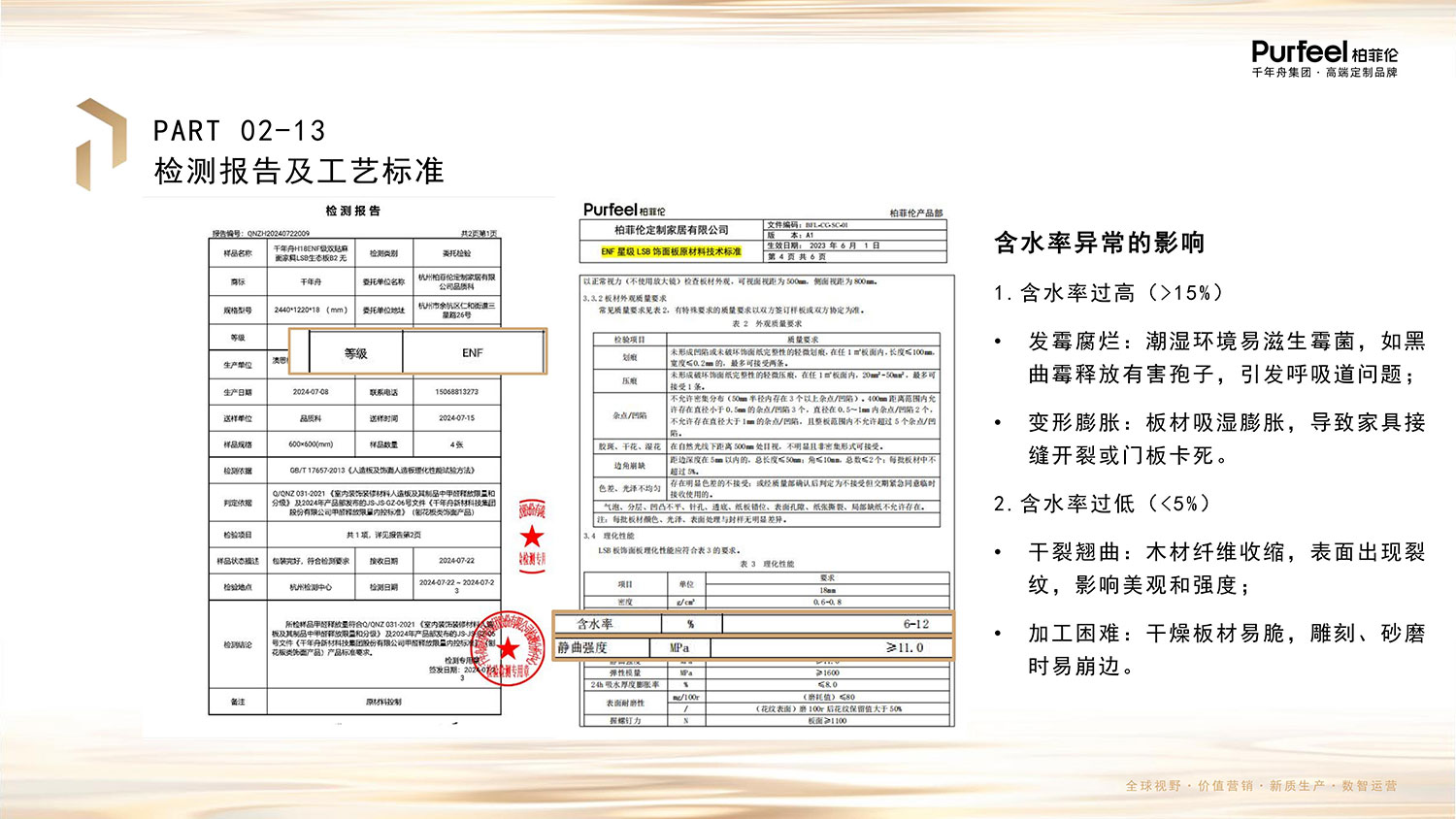Click the 千年舟 trademark cell
The height and width of the screenshot is (819, 1456).
click(x=311, y=282)
